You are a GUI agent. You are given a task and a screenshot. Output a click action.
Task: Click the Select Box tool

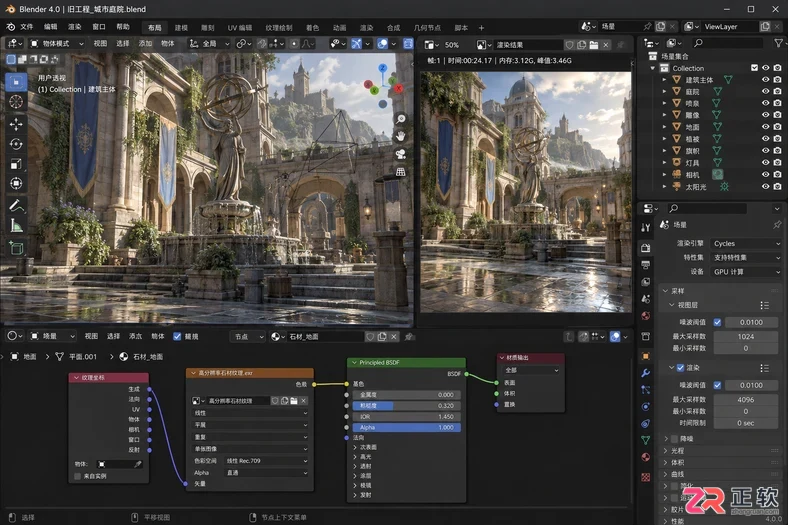tap(16, 81)
